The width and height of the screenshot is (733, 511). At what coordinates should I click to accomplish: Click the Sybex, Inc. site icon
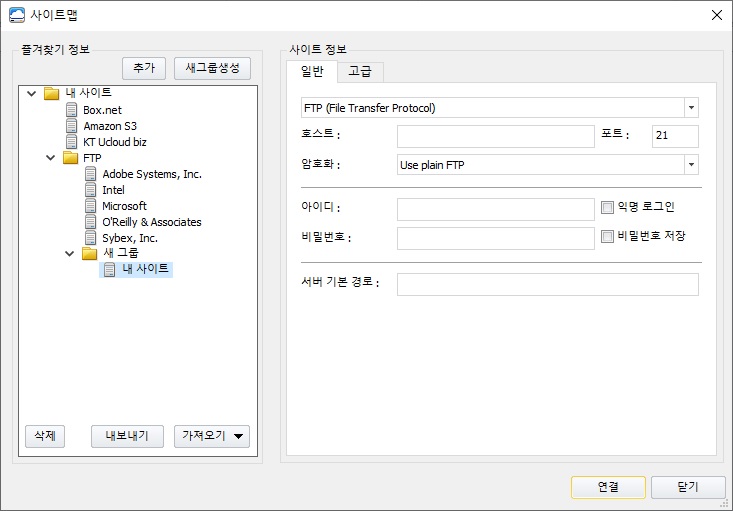pos(91,238)
